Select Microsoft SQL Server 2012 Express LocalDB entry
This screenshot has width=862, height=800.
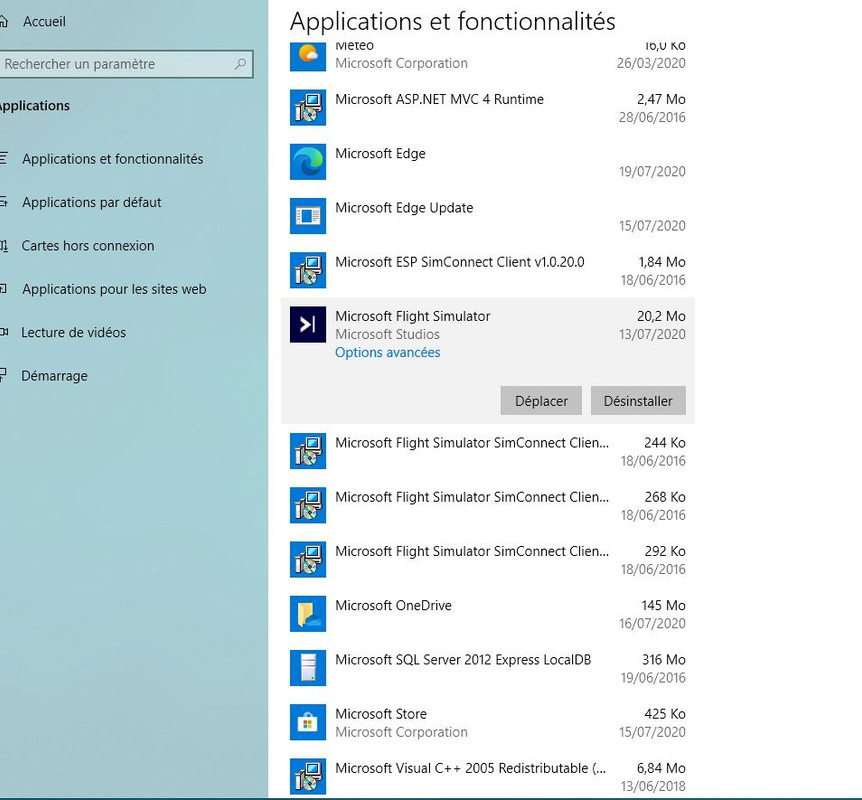click(x=463, y=660)
